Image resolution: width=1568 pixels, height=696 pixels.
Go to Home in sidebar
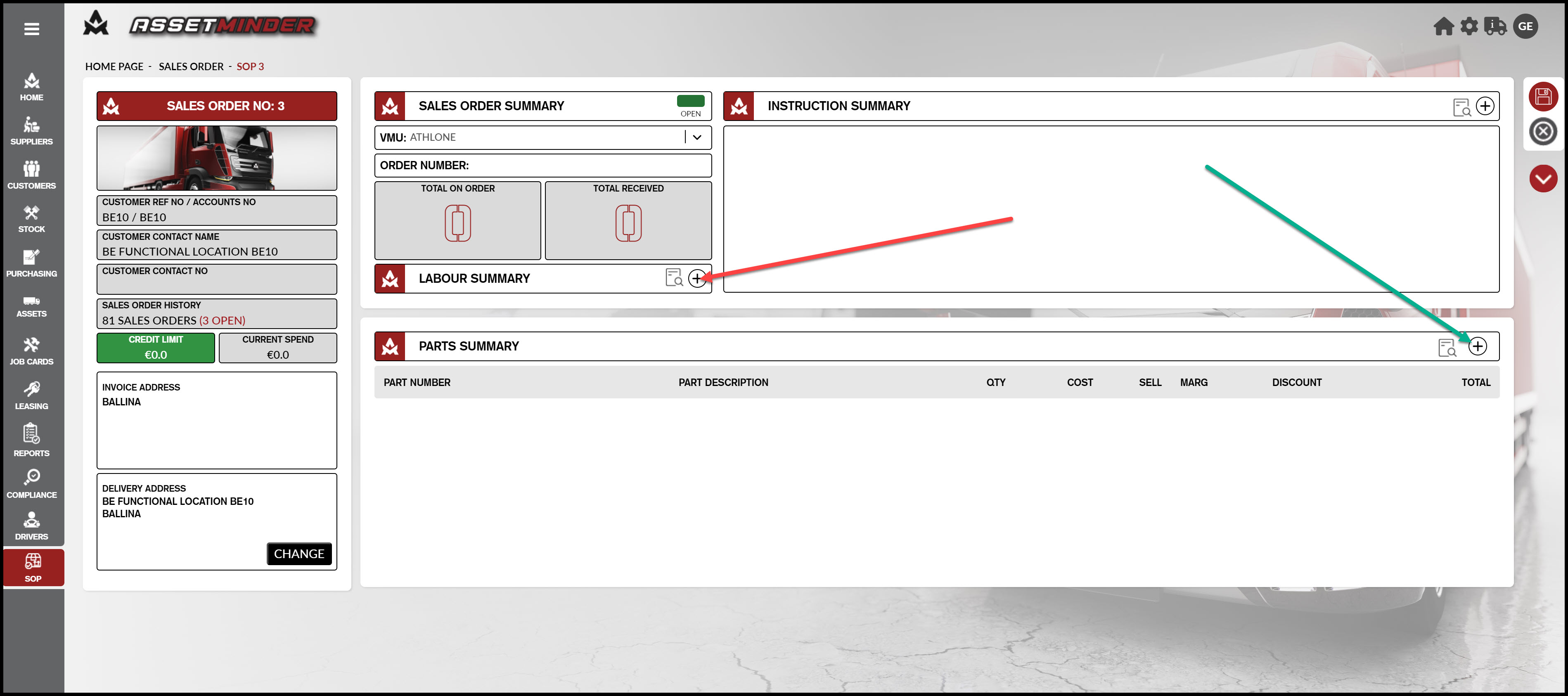[x=32, y=87]
